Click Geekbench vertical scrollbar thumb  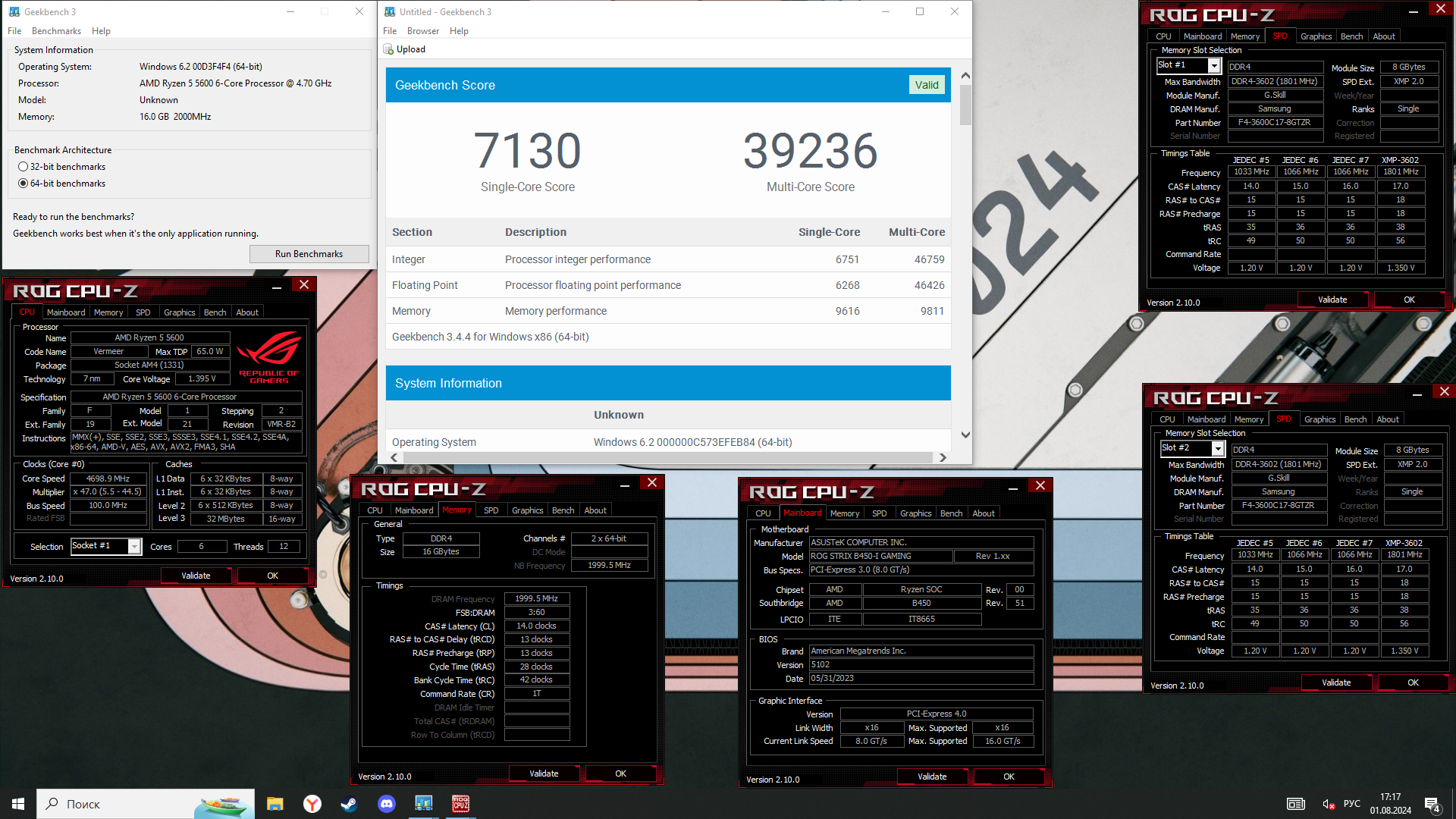click(x=965, y=105)
